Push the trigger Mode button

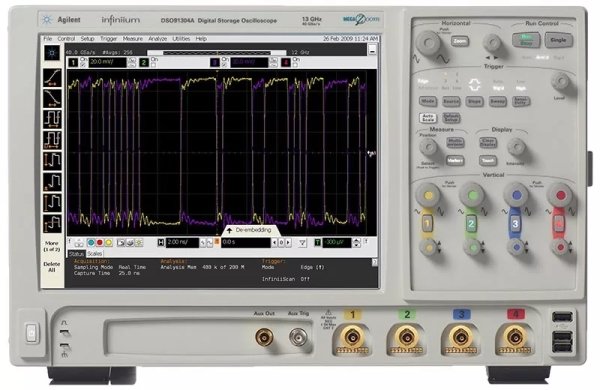click(x=428, y=101)
